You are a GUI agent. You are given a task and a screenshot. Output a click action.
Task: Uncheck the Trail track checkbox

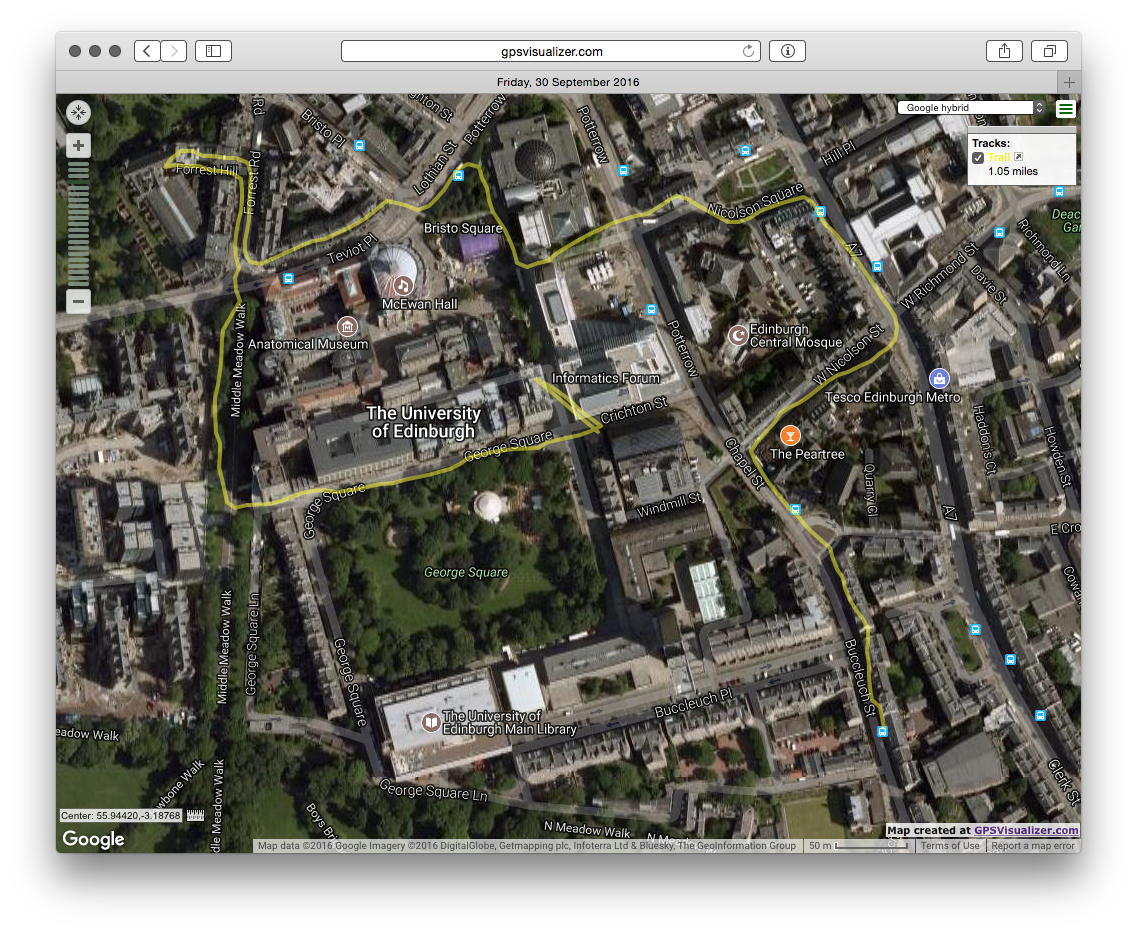click(x=978, y=157)
